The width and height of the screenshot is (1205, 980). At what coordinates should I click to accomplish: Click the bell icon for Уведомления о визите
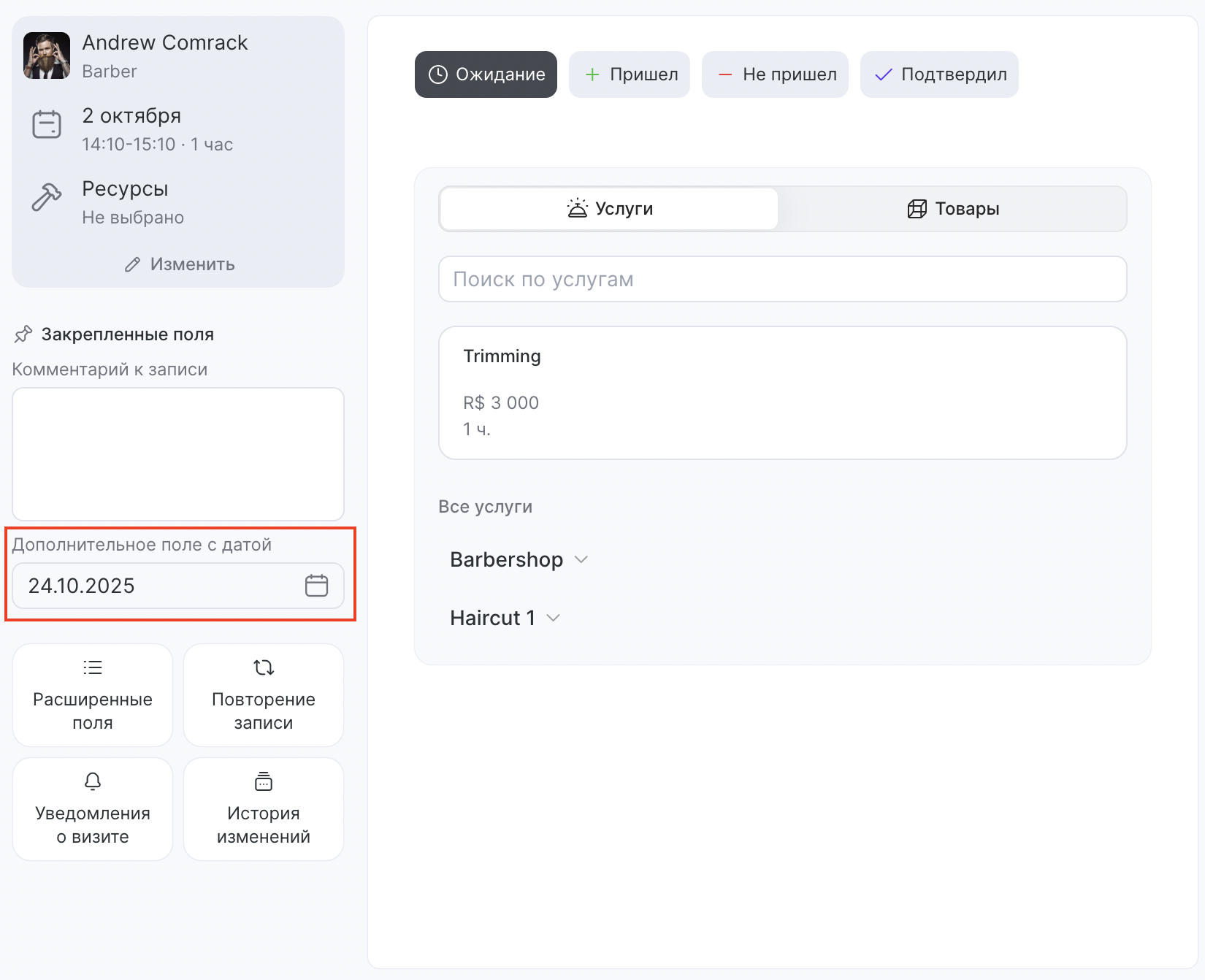(x=93, y=781)
